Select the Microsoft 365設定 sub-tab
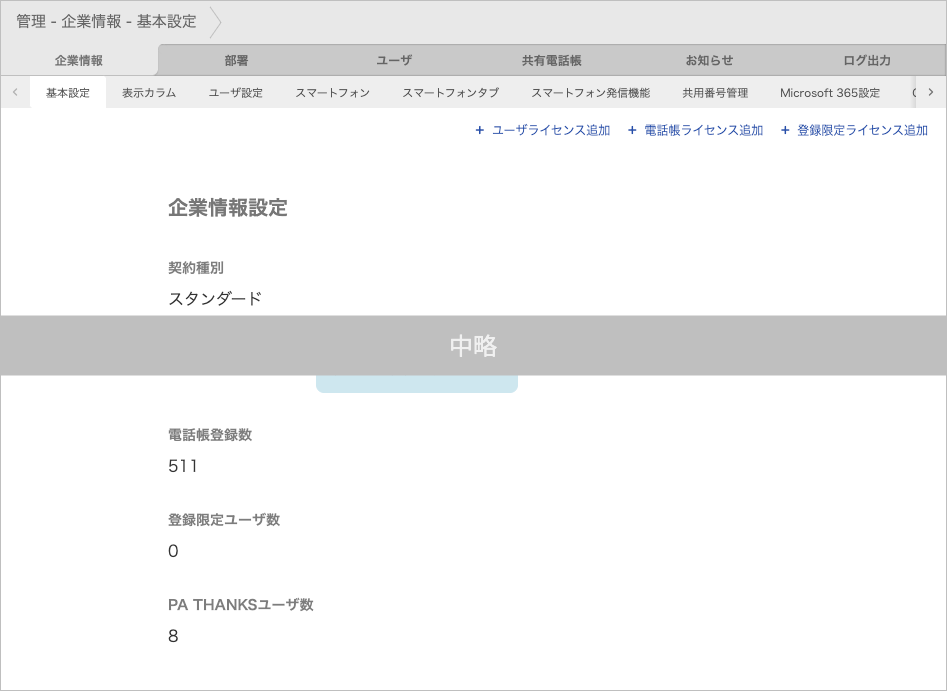This screenshot has height=691, width=947. 830,93
